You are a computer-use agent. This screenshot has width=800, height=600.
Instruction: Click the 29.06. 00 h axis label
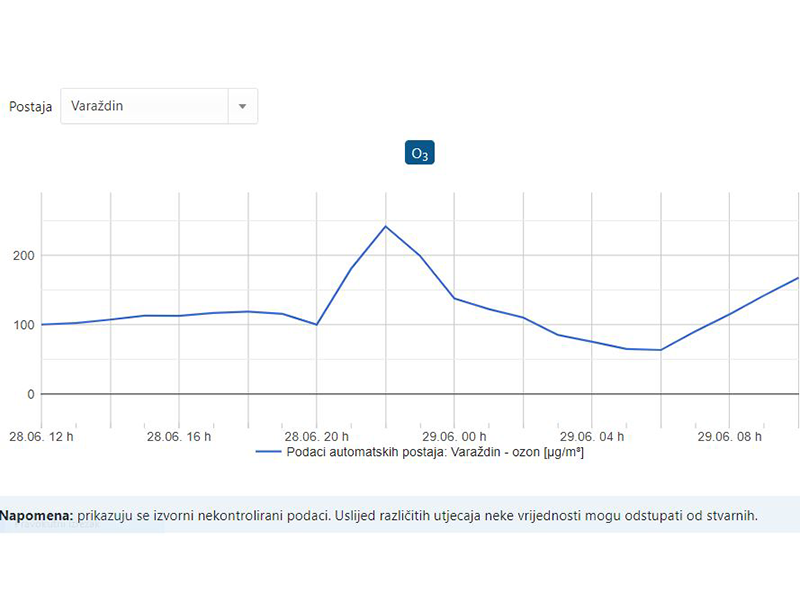pos(454,437)
